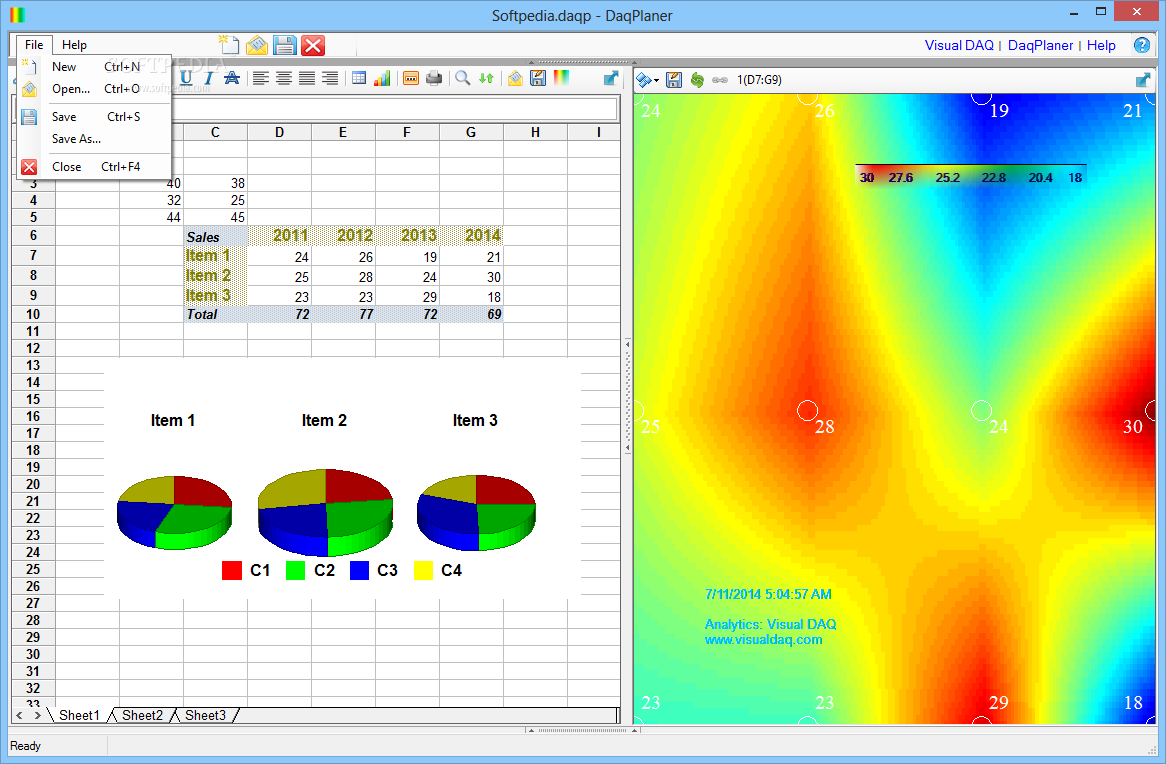Click the printer icon
Viewport: 1166px width, 764px height.
point(434,78)
